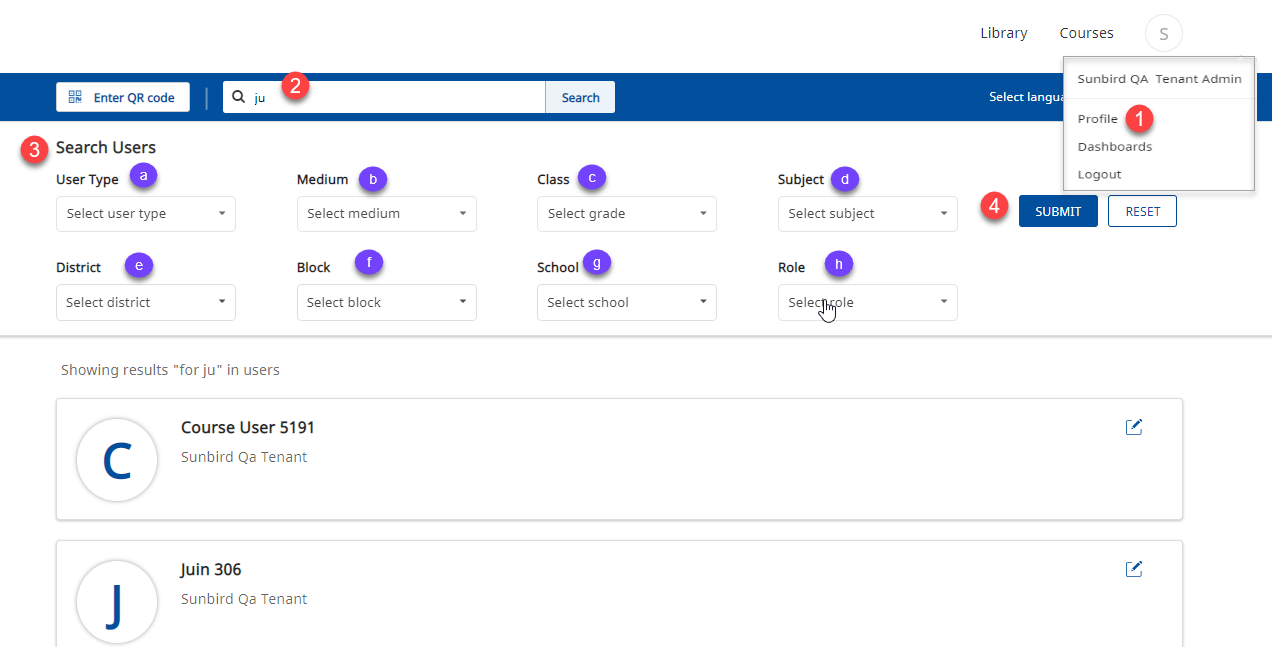The image size is (1272, 647).
Task: Expand the Select medium dropdown
Action: coord(386,213)
